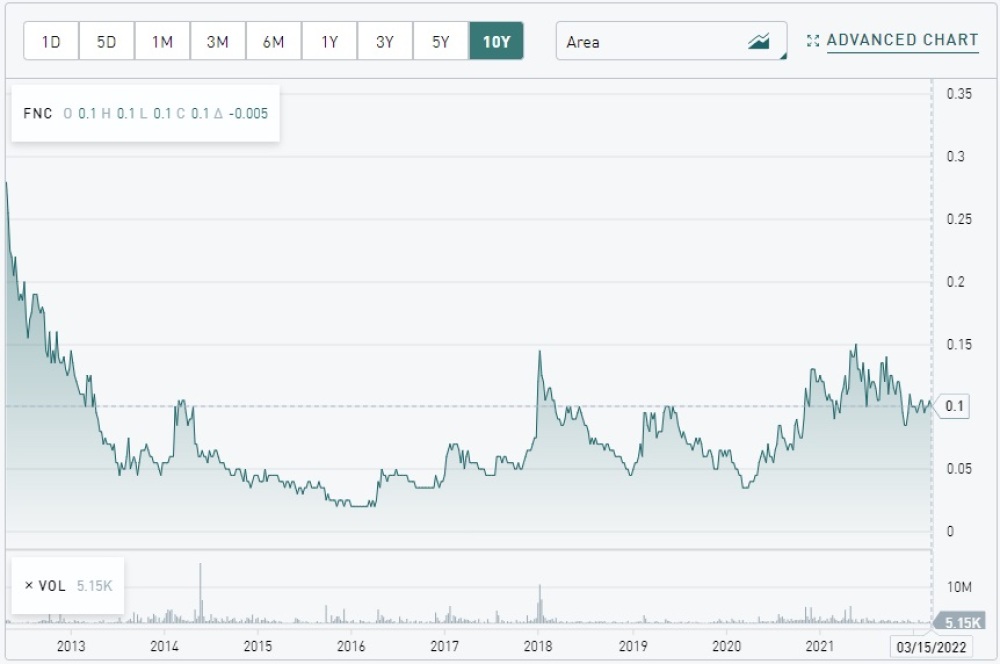Click the 2018 year label on axis
This screenshot has height=664, width=1000.
click(x=538, y=646)
